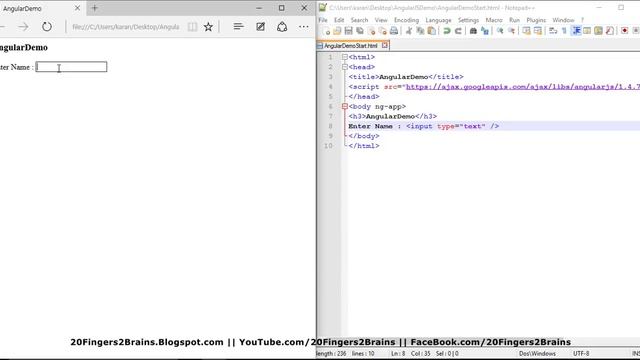
Task: Cut selection with the scissors icon
Action: (x=409, y=31)
